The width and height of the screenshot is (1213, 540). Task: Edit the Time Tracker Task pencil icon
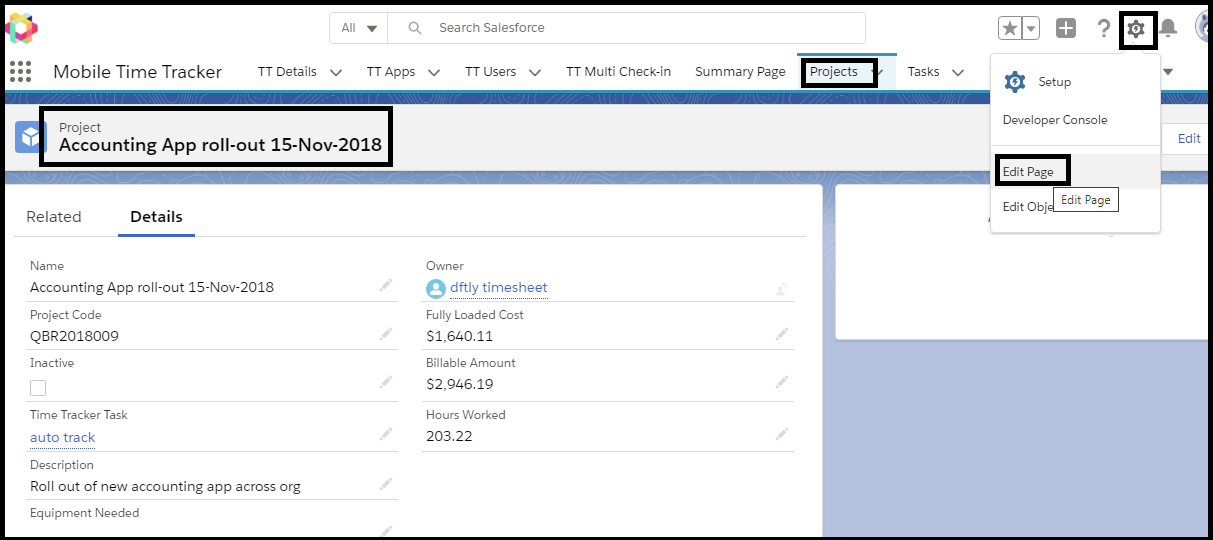386,434
